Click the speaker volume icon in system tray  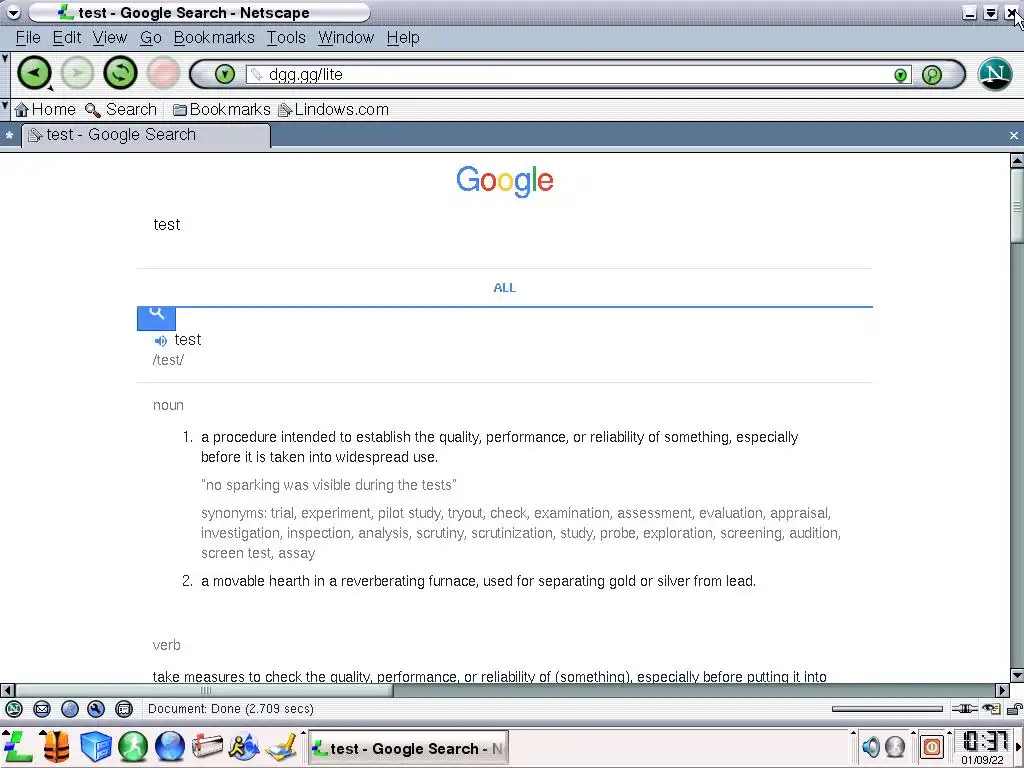[871, 746]
